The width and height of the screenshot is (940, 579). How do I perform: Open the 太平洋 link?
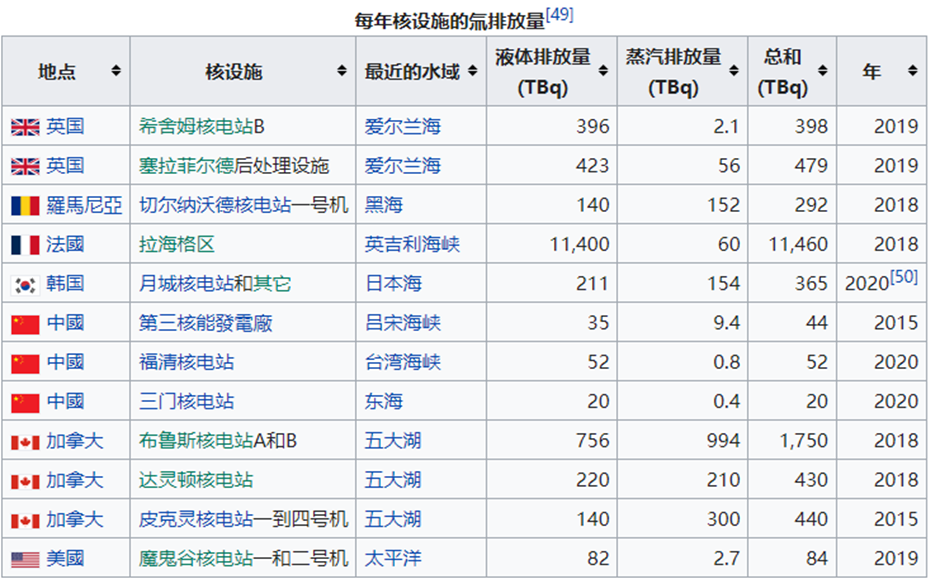coord(393,559)
